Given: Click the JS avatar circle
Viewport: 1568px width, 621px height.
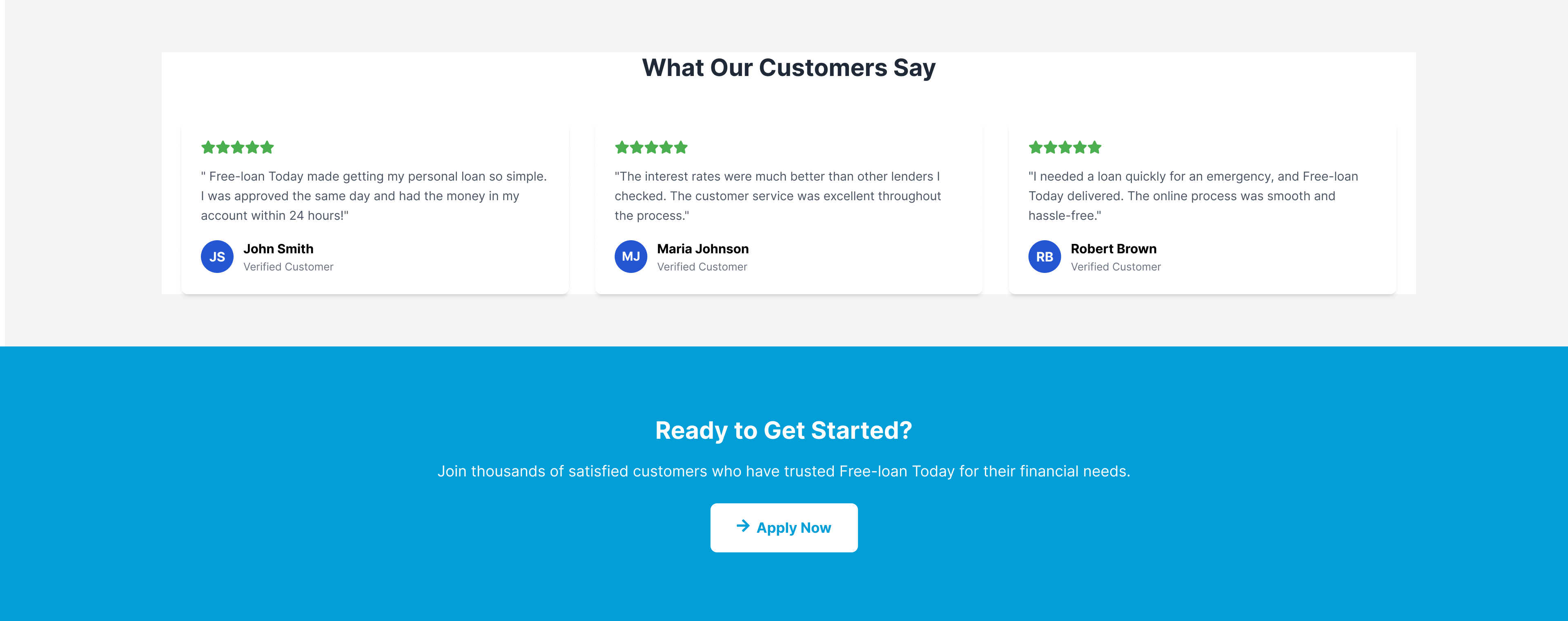Looking at the screenshot, I should click(x=217, y=257).
